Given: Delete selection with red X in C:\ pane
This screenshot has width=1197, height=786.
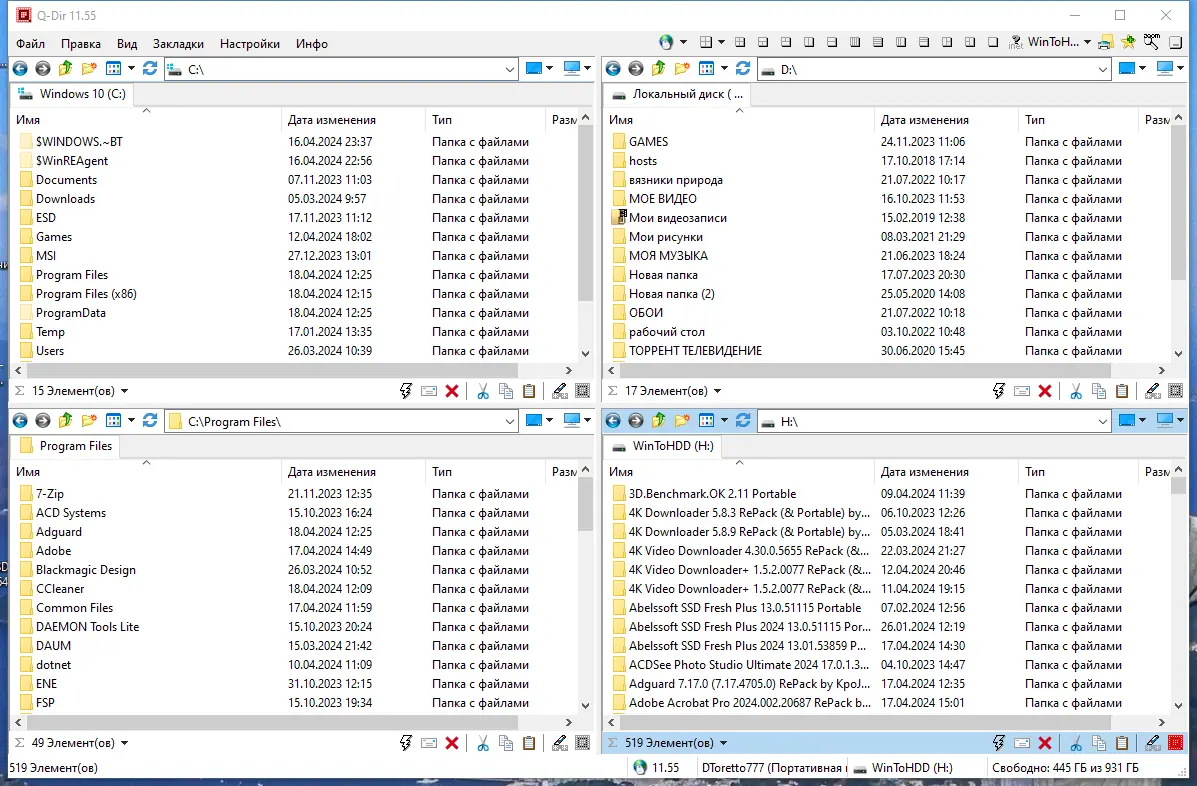Looking at the screenshot, I should point(452,391).
